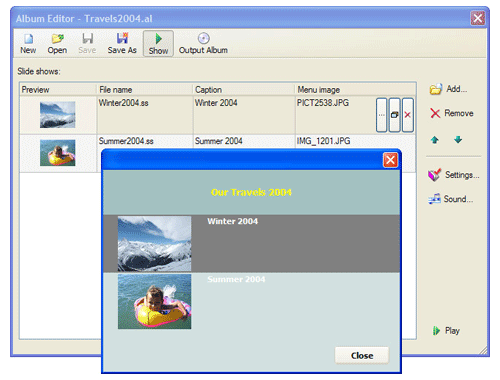Click the large swimmer image in preview menu
Screen dimensions: 500x380
154,302
